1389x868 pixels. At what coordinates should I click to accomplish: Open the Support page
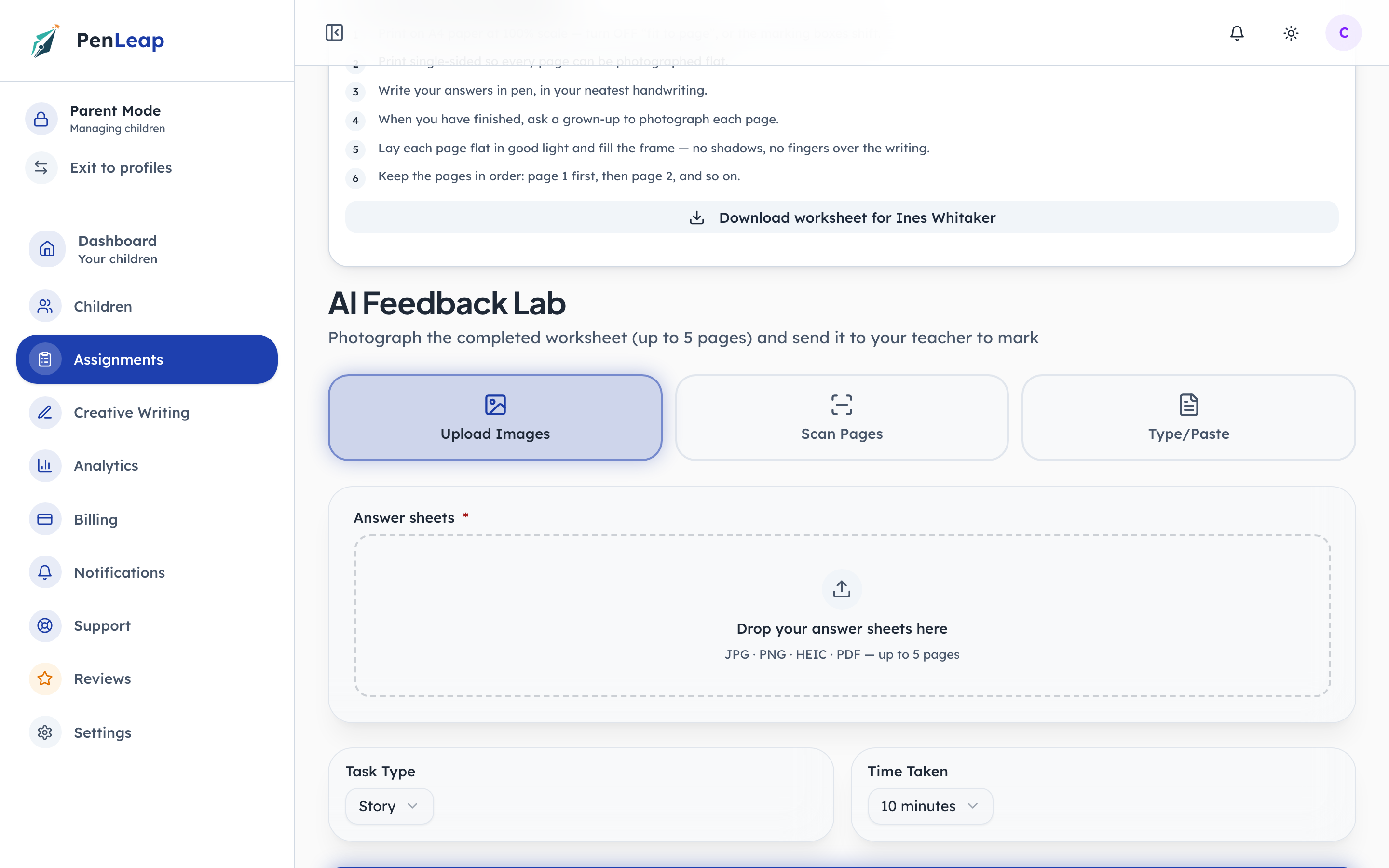(x=147, y=625)
